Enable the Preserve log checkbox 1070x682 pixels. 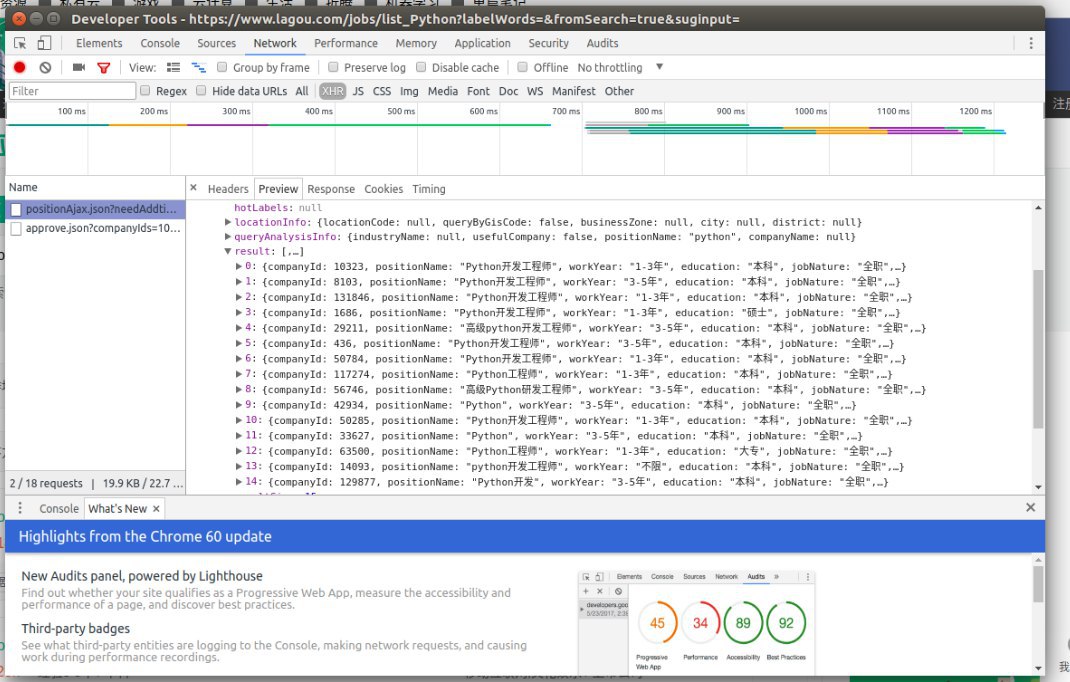pos(333,67)
